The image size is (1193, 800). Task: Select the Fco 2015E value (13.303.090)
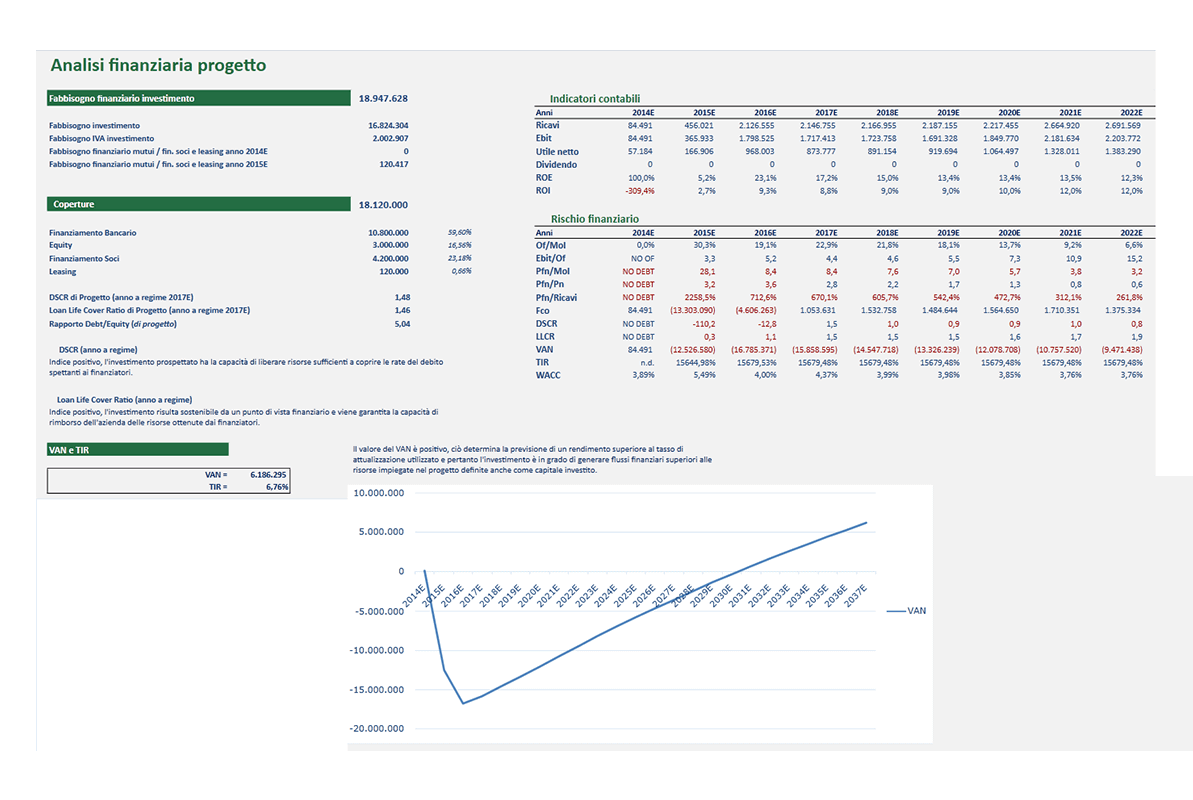click(x=692, y=311)
